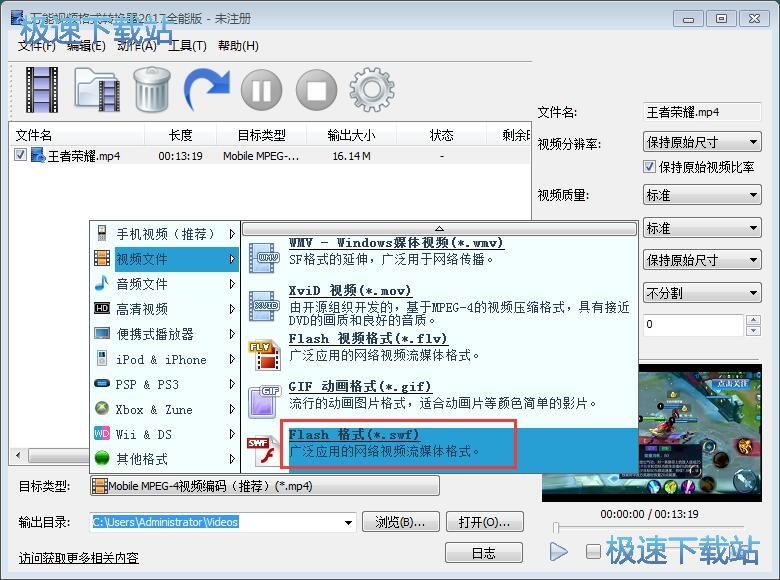Toggle the checkbox for 王者荣耀.mp4
This screenshot has height=580, width=780.
coord(20,155)
